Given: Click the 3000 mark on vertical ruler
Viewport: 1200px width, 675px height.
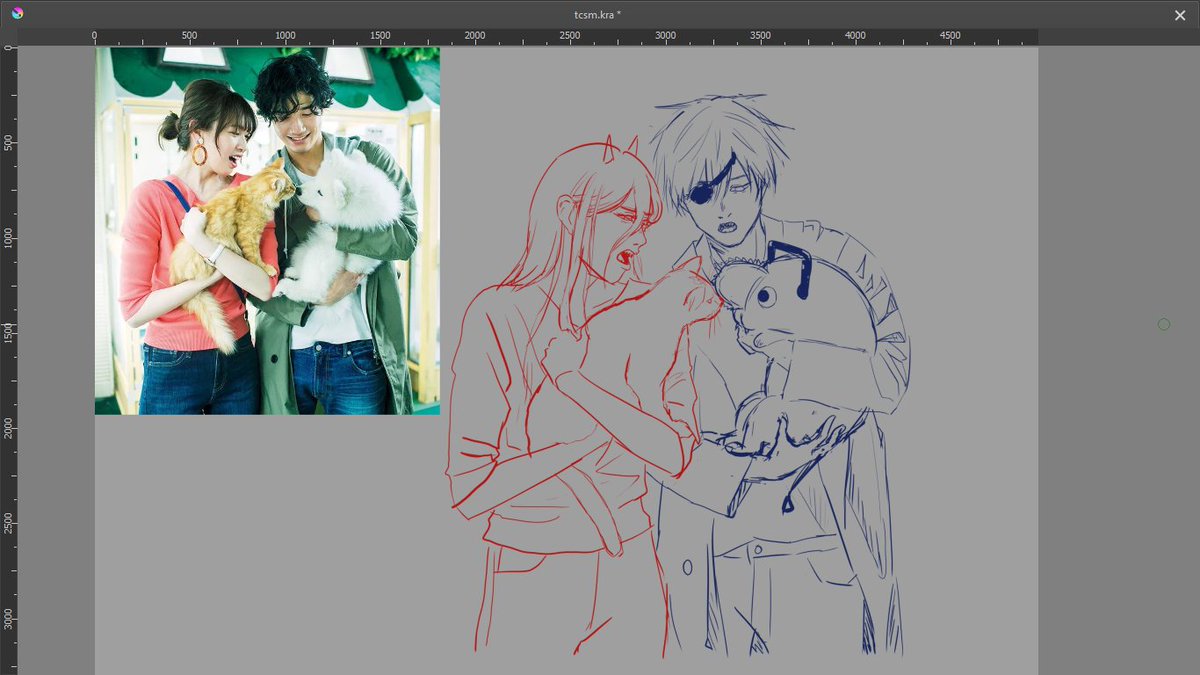Looking at the screenshot, I should coord(9,621).
